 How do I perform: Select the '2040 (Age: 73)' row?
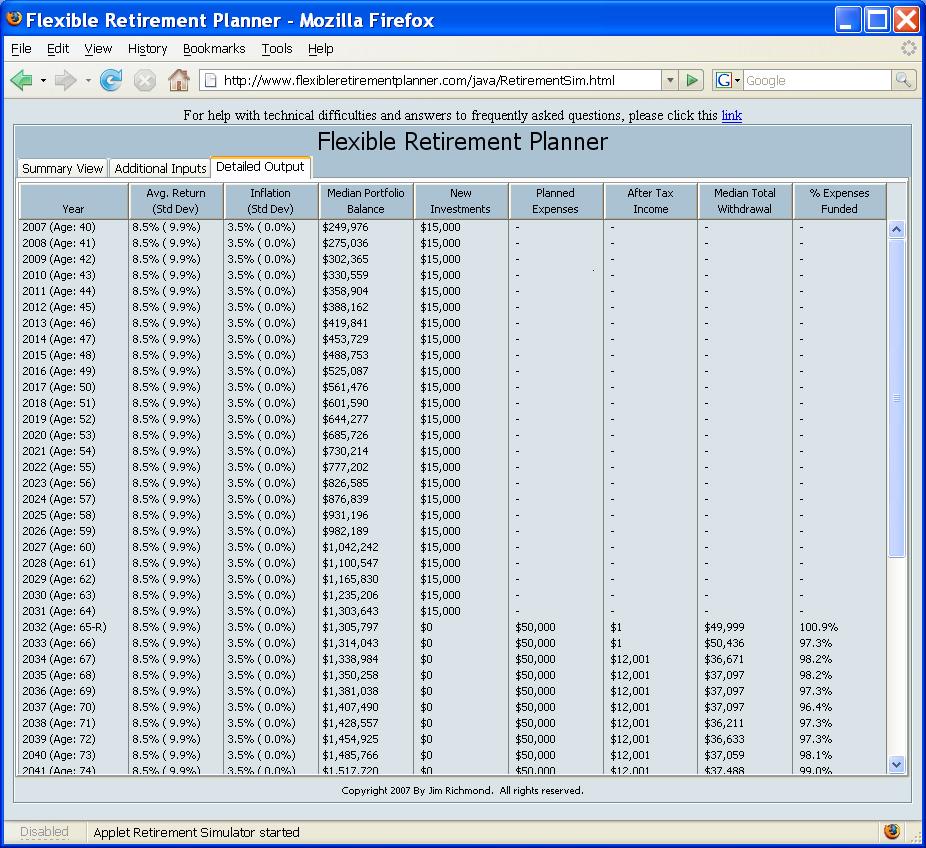pyautogui.click(x=453, y=755)
